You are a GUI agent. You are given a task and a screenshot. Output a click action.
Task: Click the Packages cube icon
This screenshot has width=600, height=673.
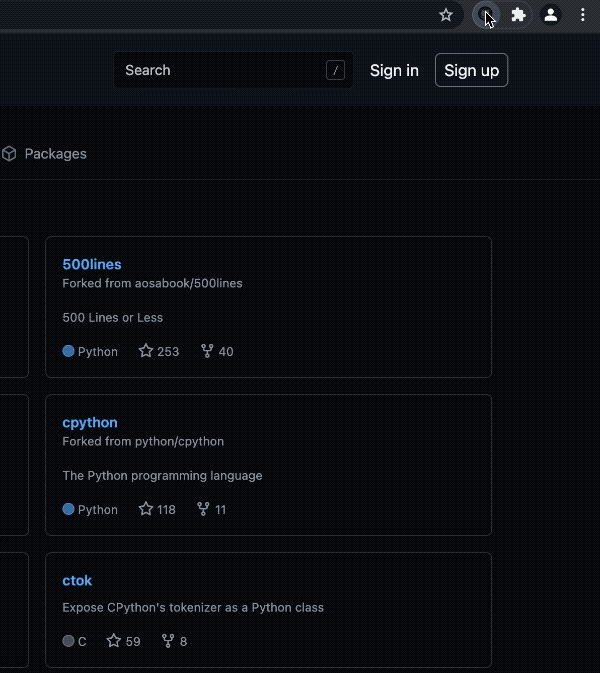(x=9, y=154)
